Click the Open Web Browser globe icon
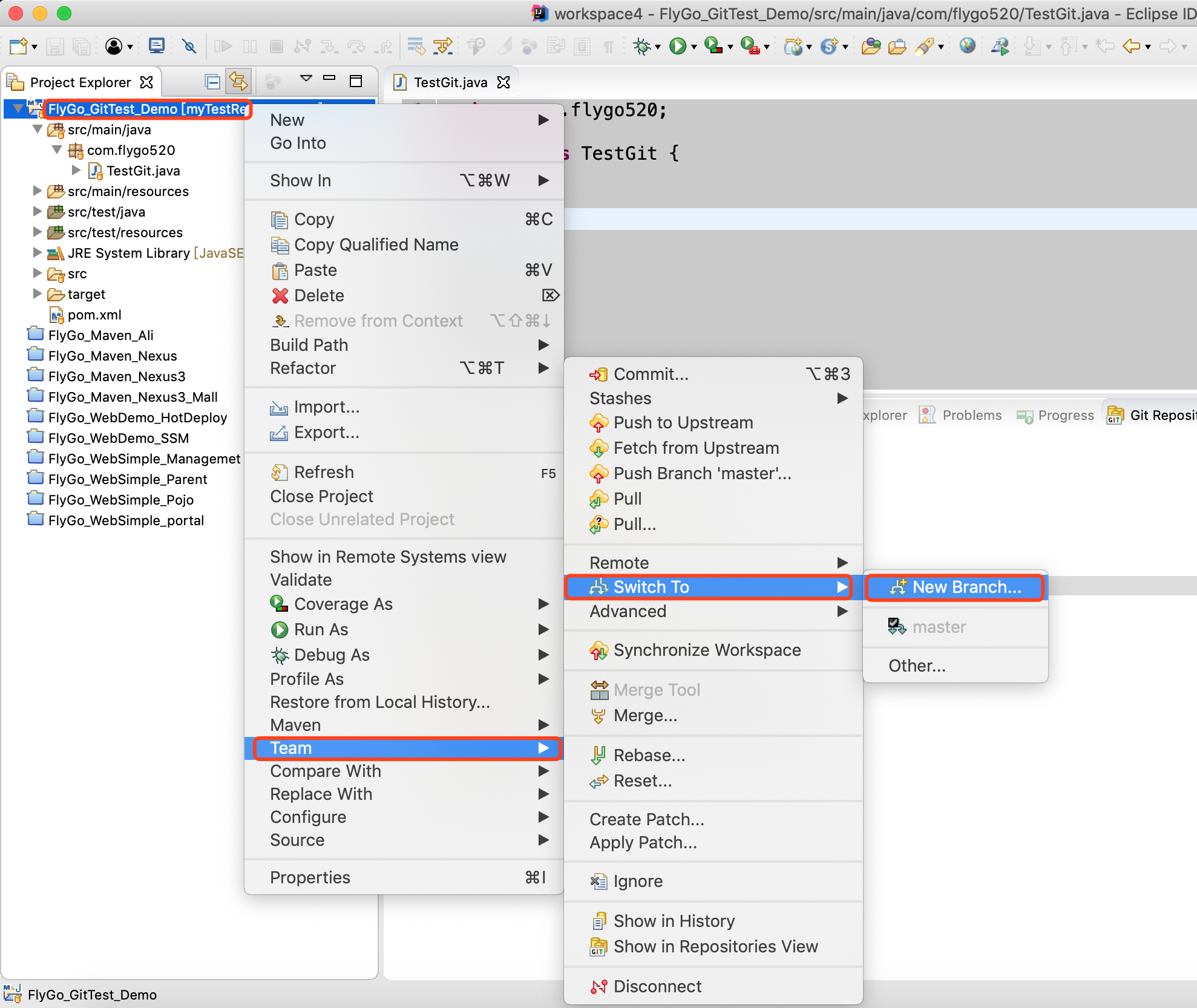This screenshot has width=1197, height=1008. [x=967, y=46]
